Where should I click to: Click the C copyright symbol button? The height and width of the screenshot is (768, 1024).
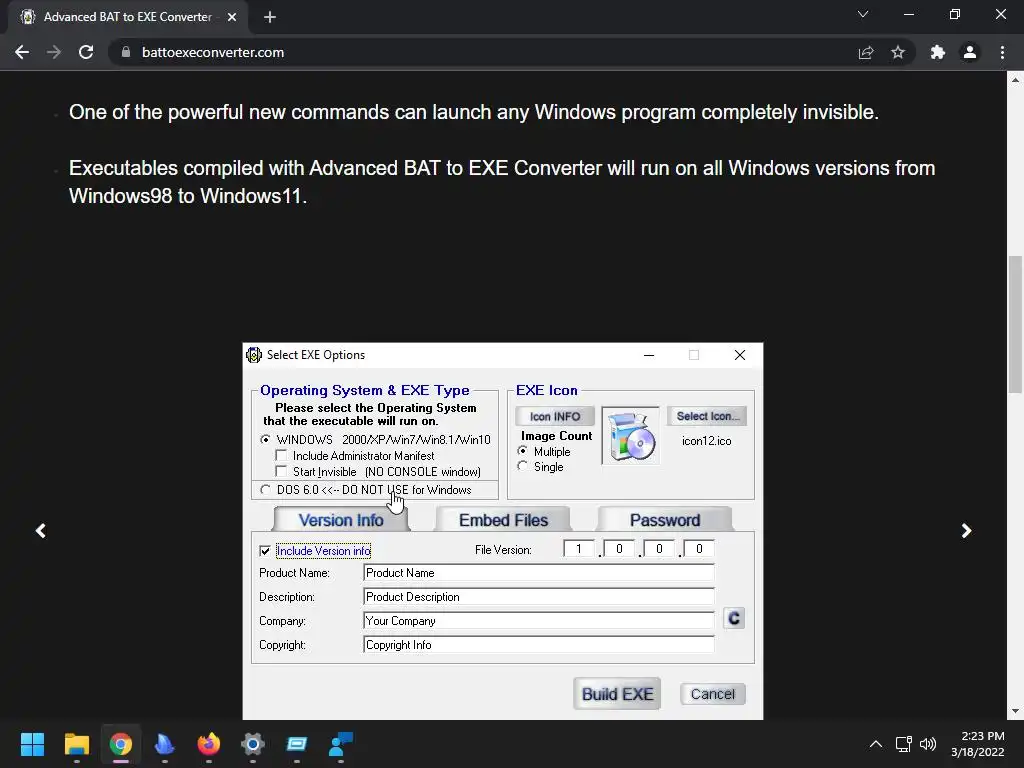tap(734, 618)
